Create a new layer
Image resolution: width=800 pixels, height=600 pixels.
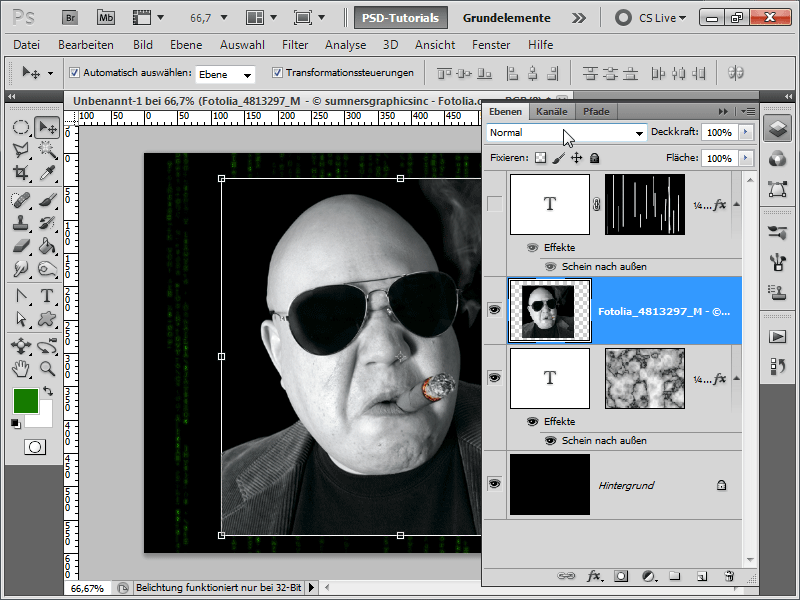pos(702,576)
